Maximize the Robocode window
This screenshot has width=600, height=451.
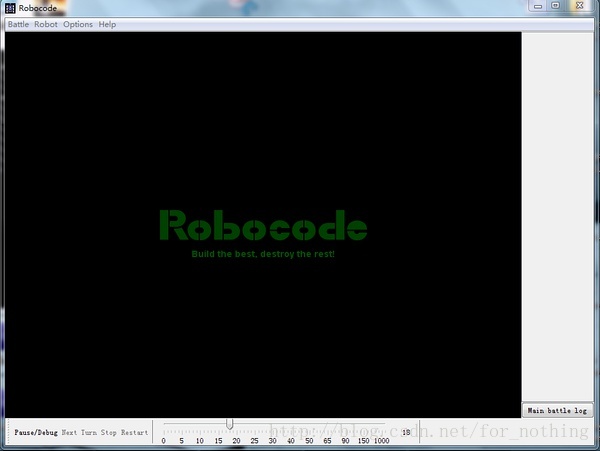point(556,6)
